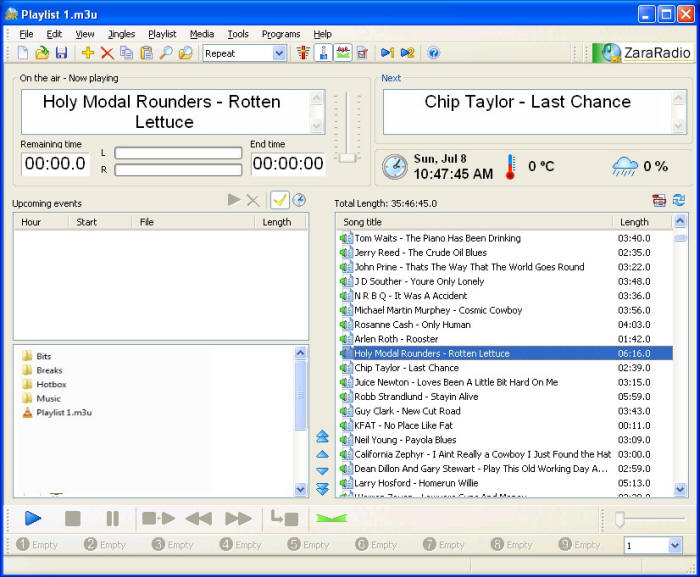The image size is (700, 577).
Task: Click the green bow-tie icon in the player bar
Action: 331,518
